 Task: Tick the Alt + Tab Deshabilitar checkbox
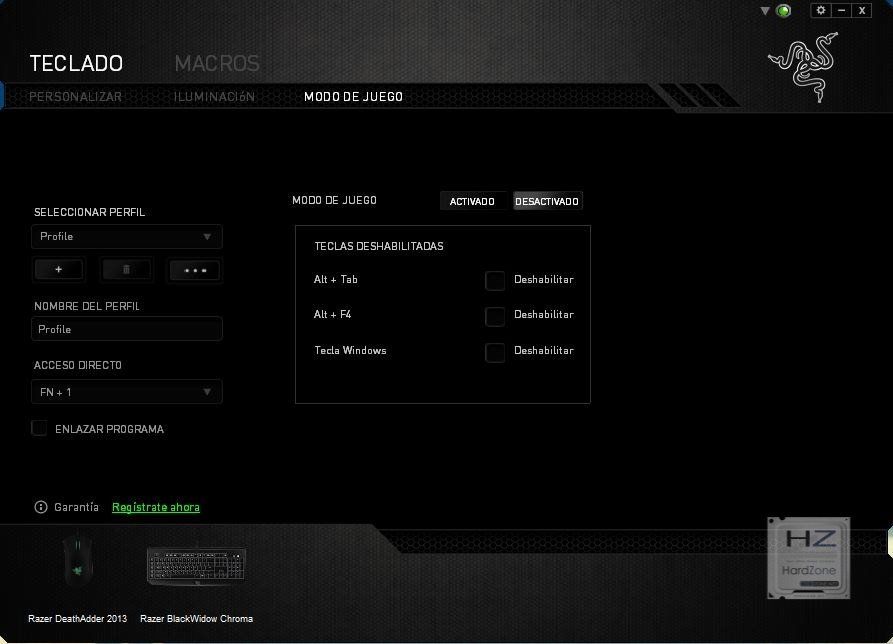tap(495, 280)
